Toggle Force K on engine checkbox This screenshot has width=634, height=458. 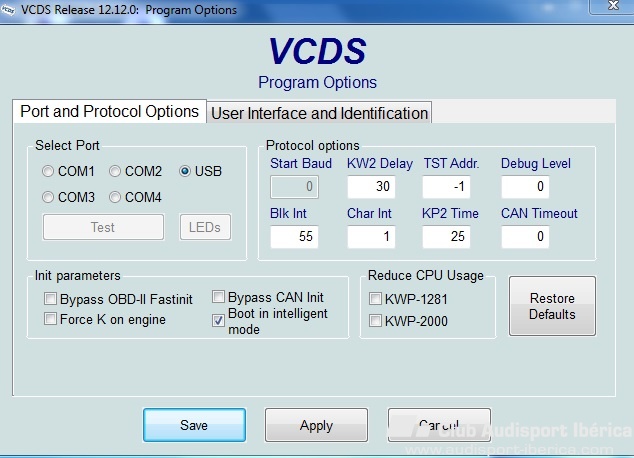(50, 319)
